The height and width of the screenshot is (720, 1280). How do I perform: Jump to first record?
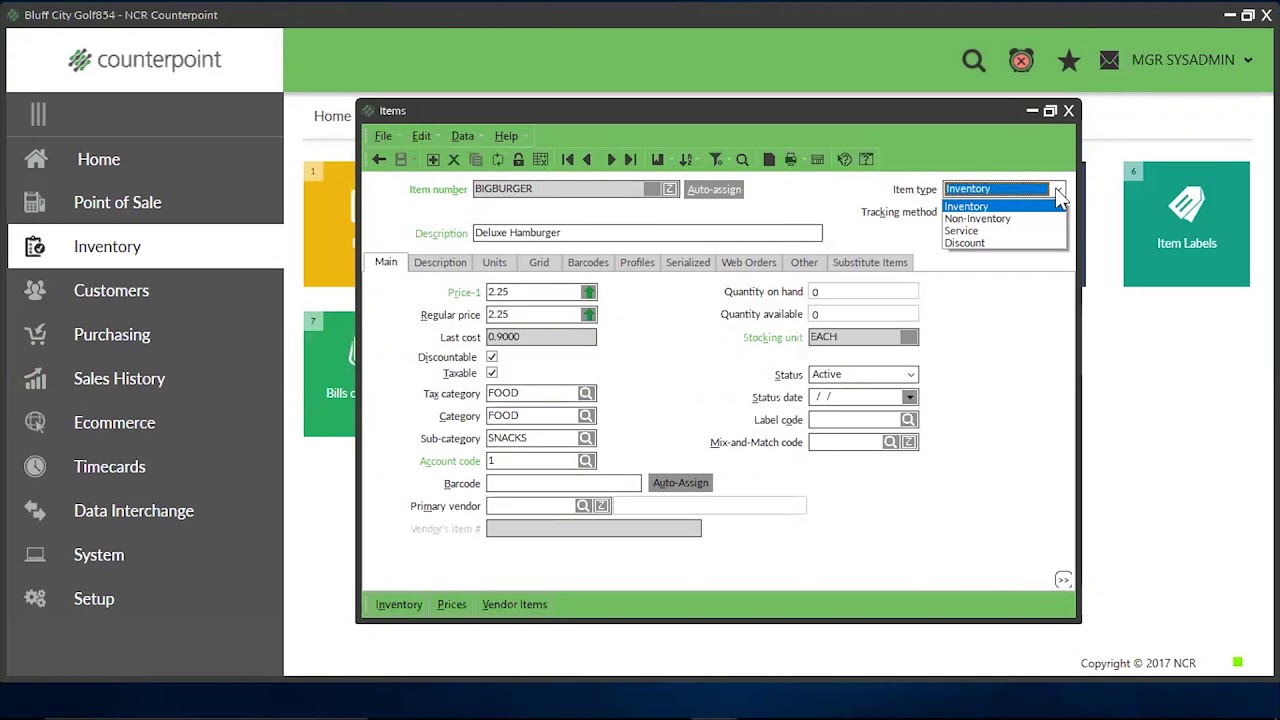point(568,160)
